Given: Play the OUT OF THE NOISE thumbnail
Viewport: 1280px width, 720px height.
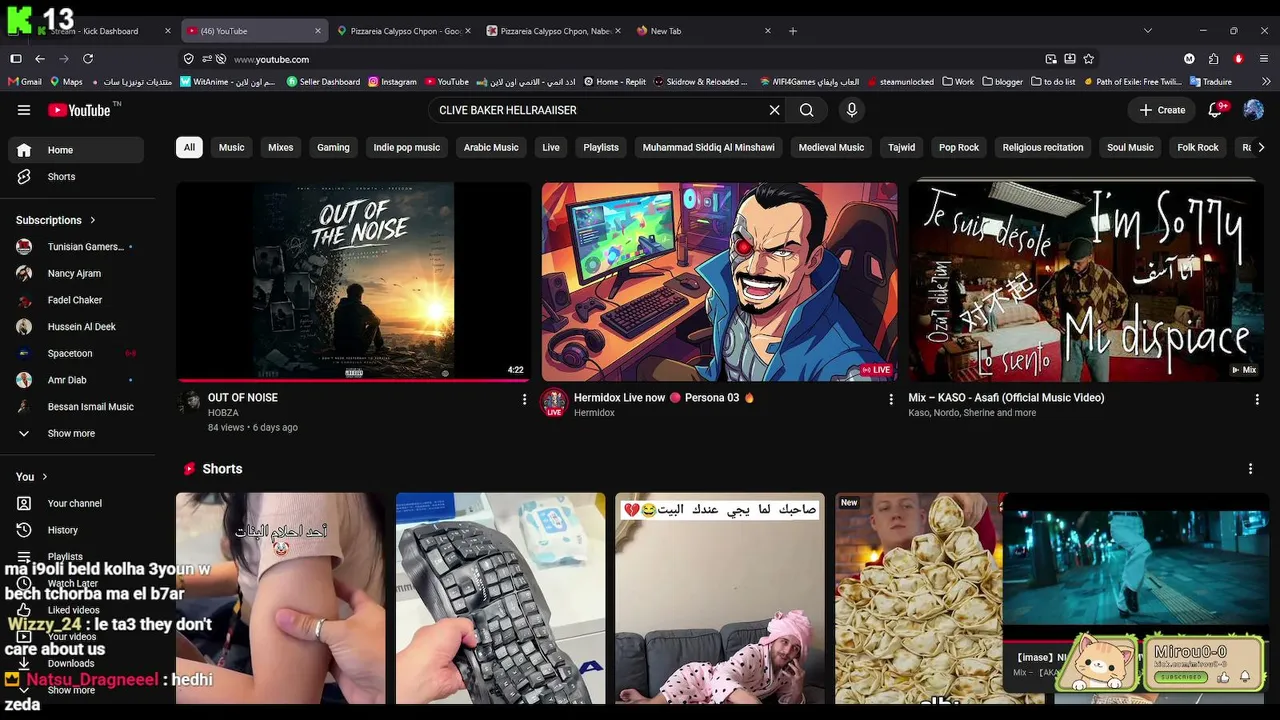Looking at the screenshot, I should point(354,281).
